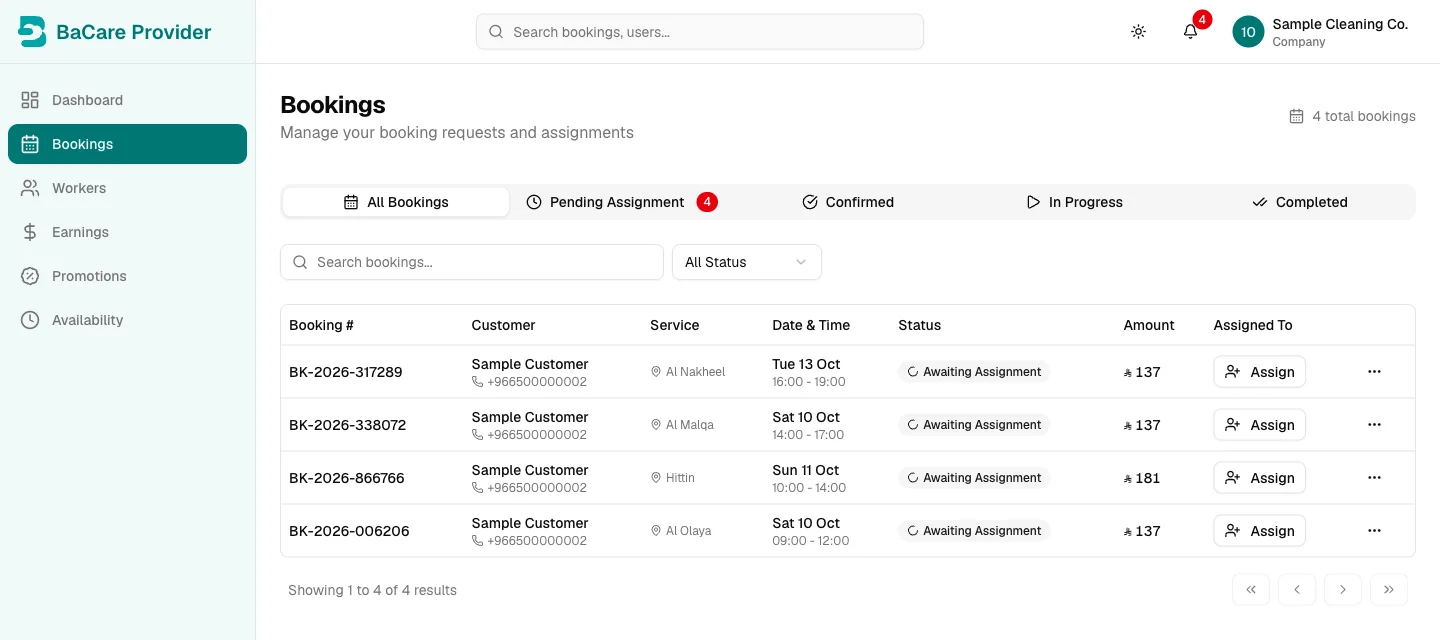Open Sample Cleaning Co. account menu
This screenshot has height=640, width=1440.
click(x=1321, y=32)
